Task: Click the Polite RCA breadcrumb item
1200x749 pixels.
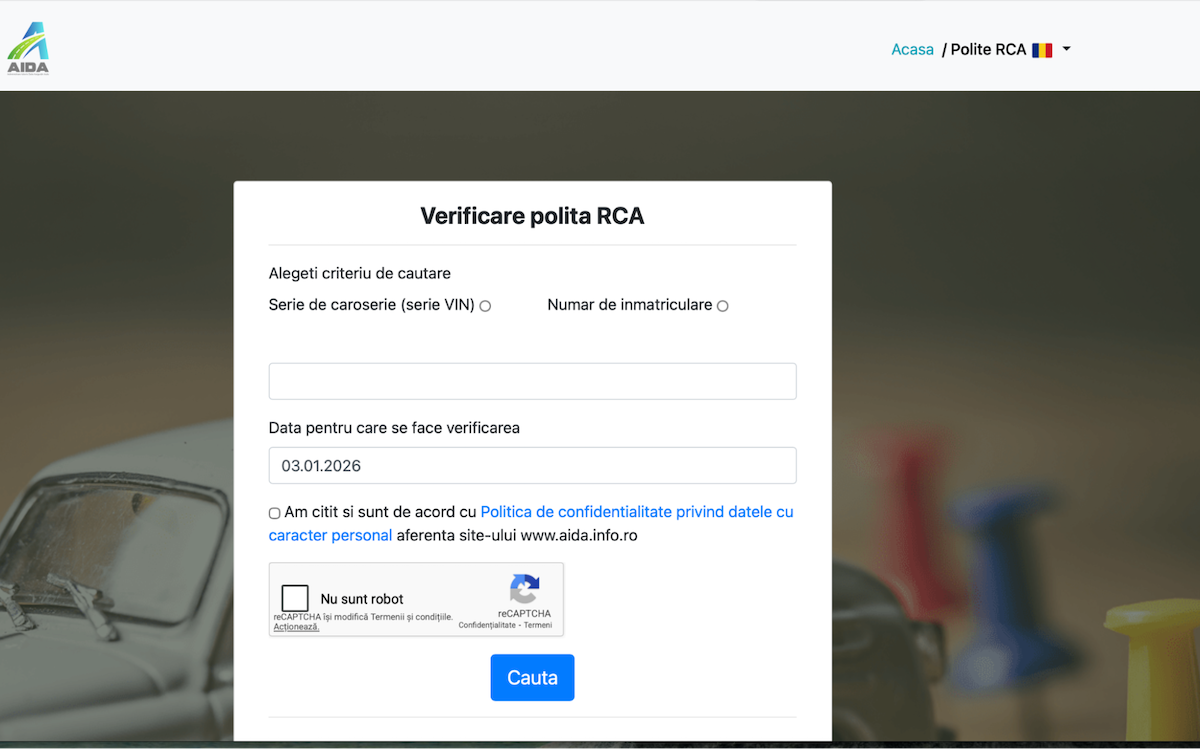Action: tap(987, 48)
